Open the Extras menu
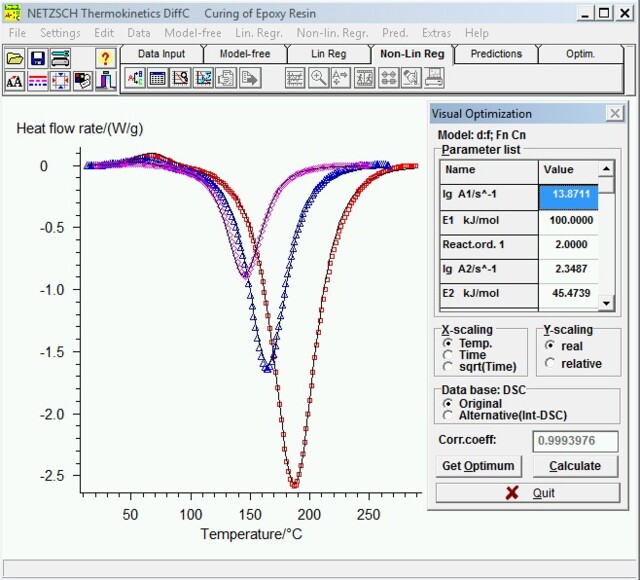The image size is (640, 580). pos(436,33)
